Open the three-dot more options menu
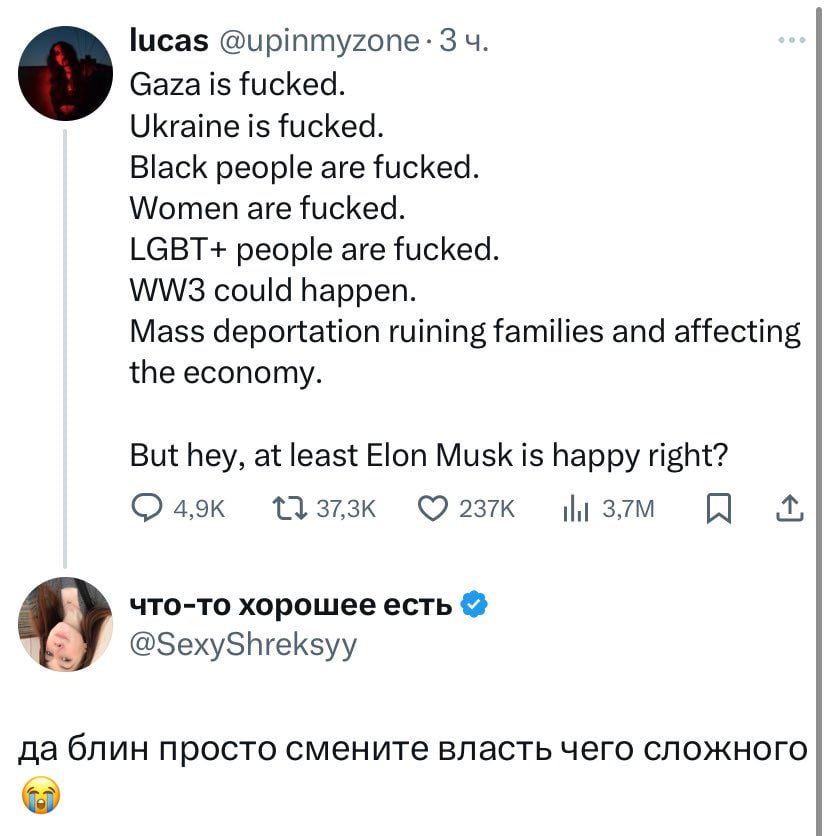827x836 pixels. tap(790, 42)
